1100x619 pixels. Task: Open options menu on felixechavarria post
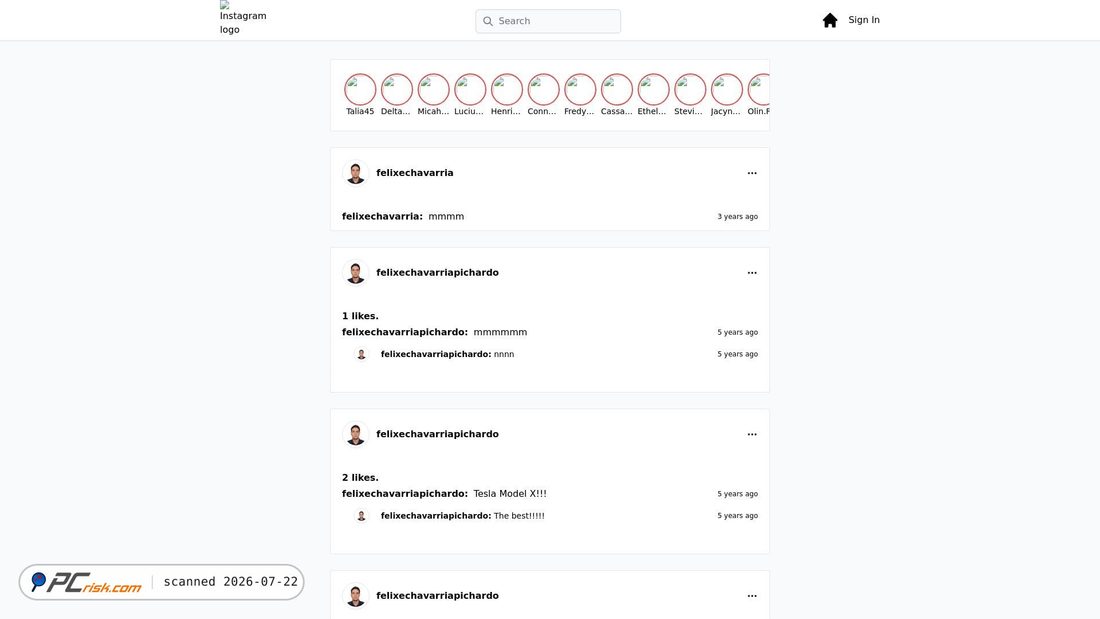[752, 173]
